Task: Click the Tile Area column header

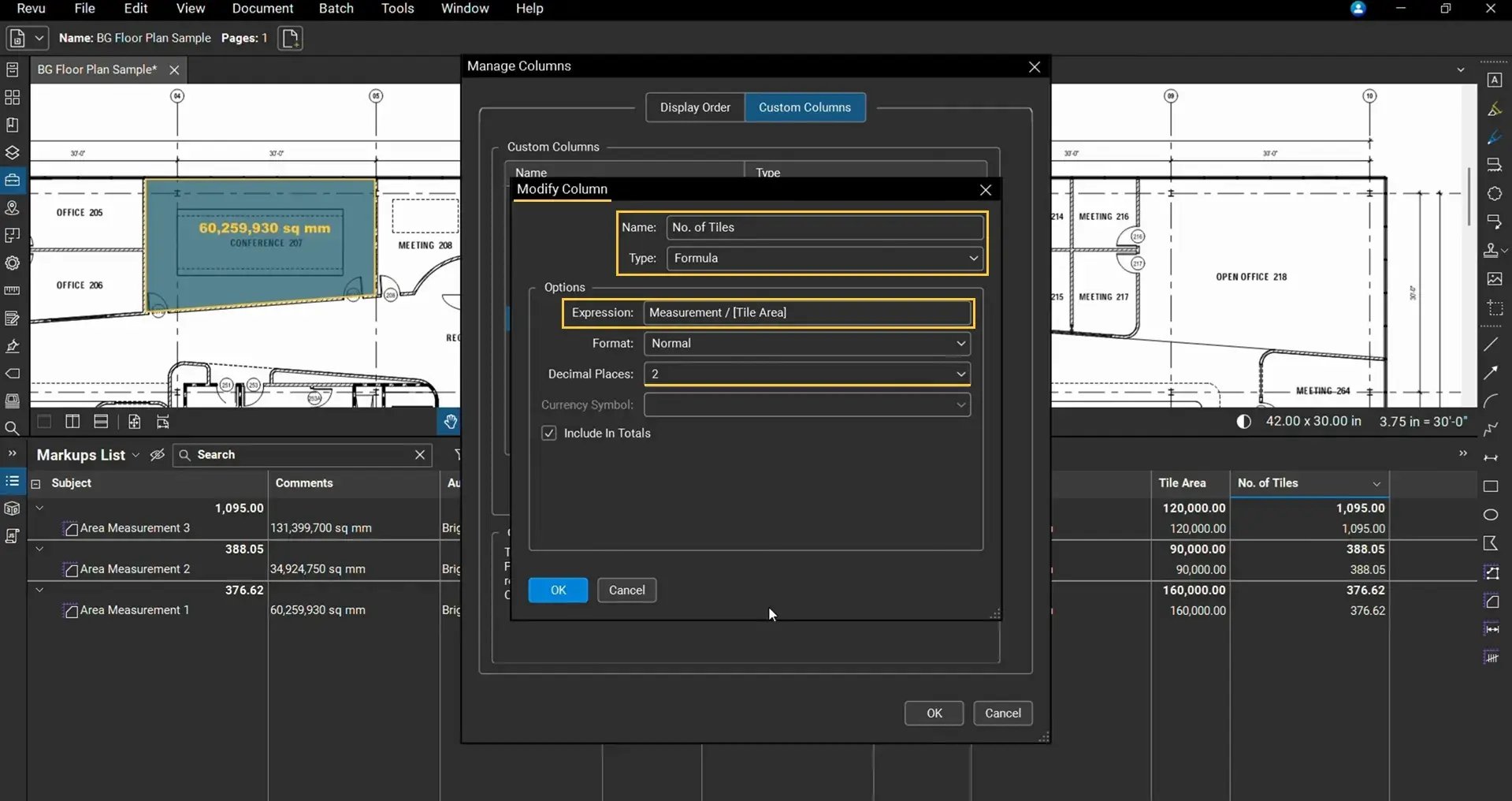Action: pos(1191,483)
